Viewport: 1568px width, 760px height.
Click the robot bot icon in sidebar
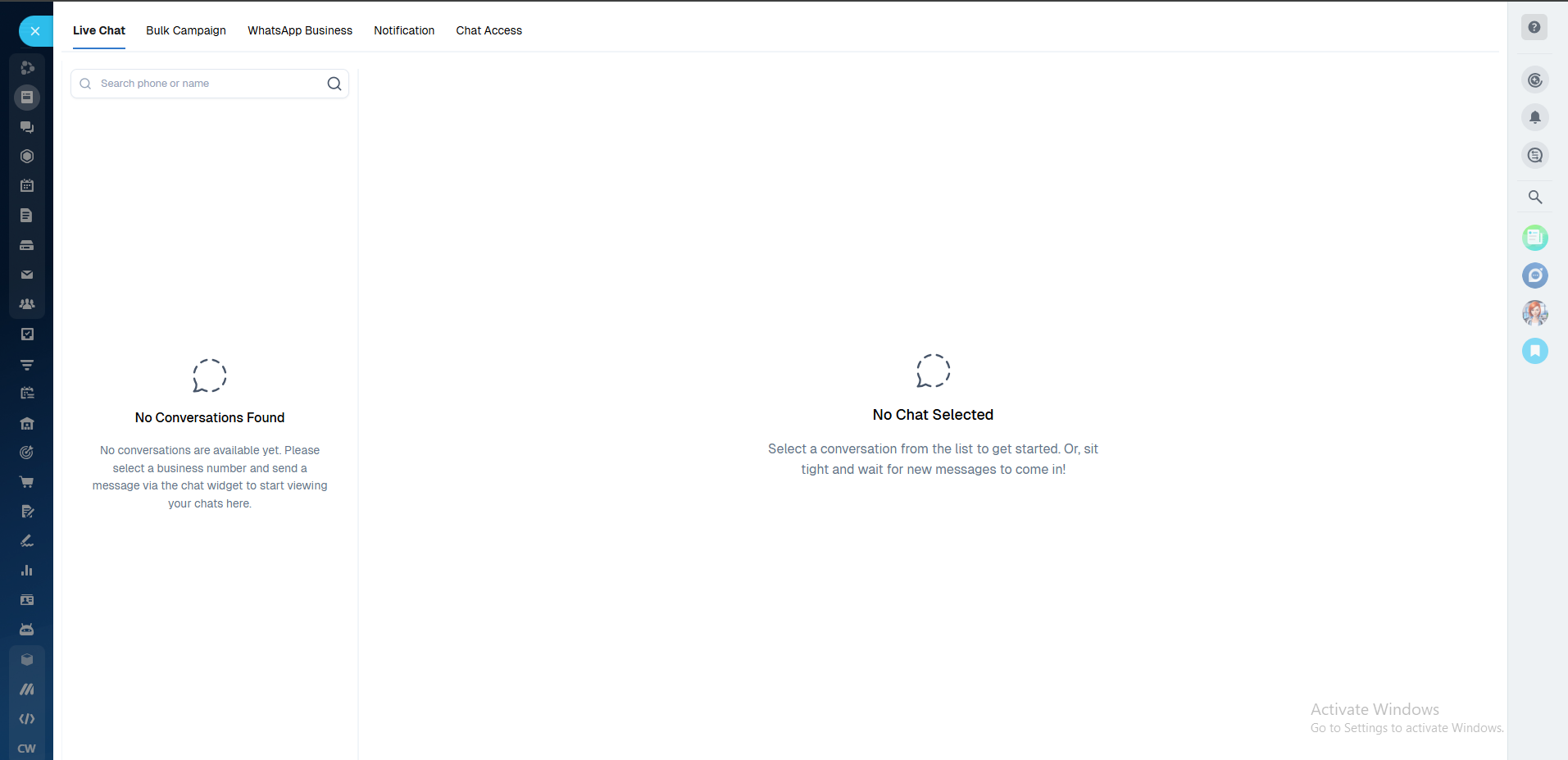coord(27,630)
